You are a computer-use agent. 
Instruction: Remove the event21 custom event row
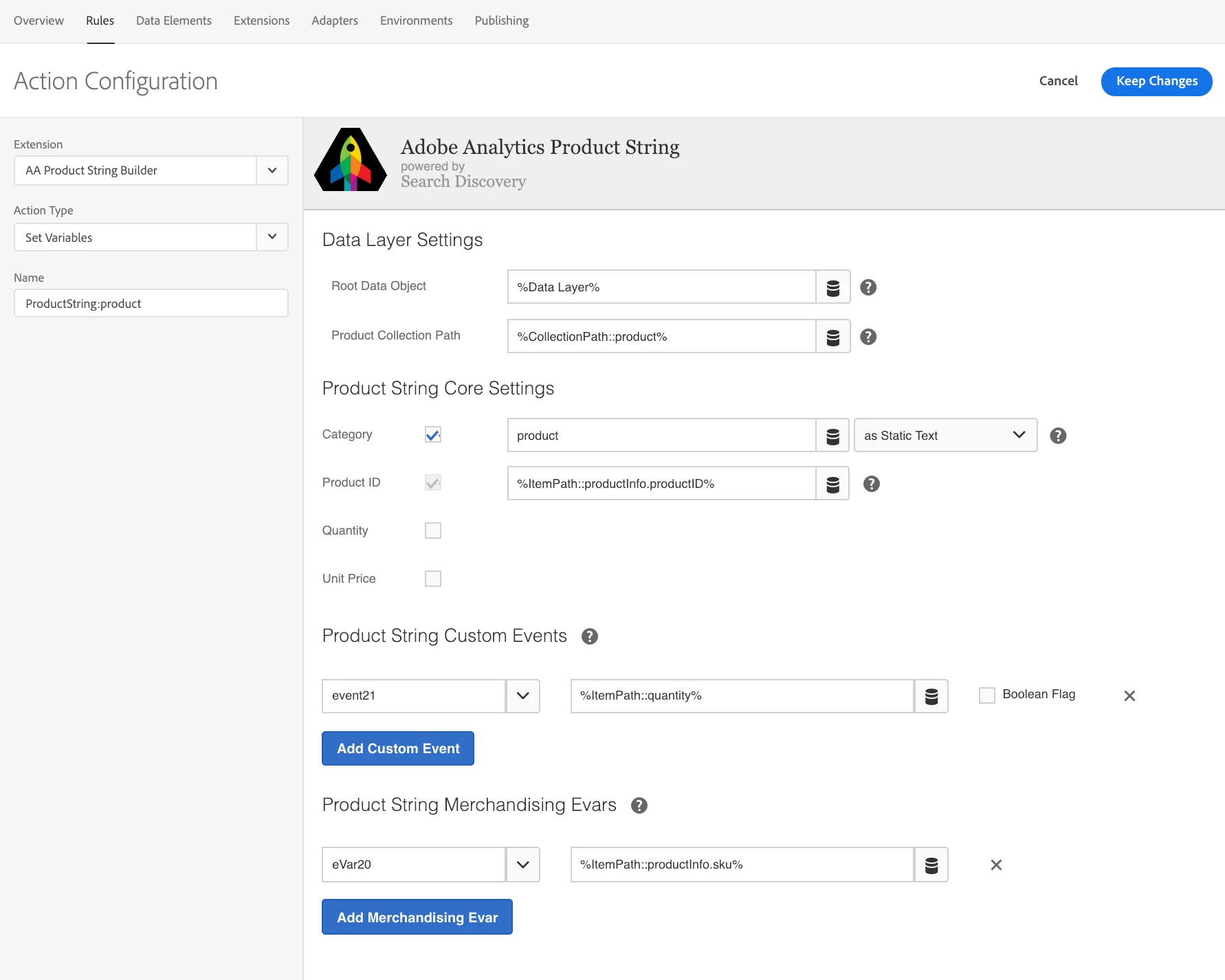point(1129,696)
